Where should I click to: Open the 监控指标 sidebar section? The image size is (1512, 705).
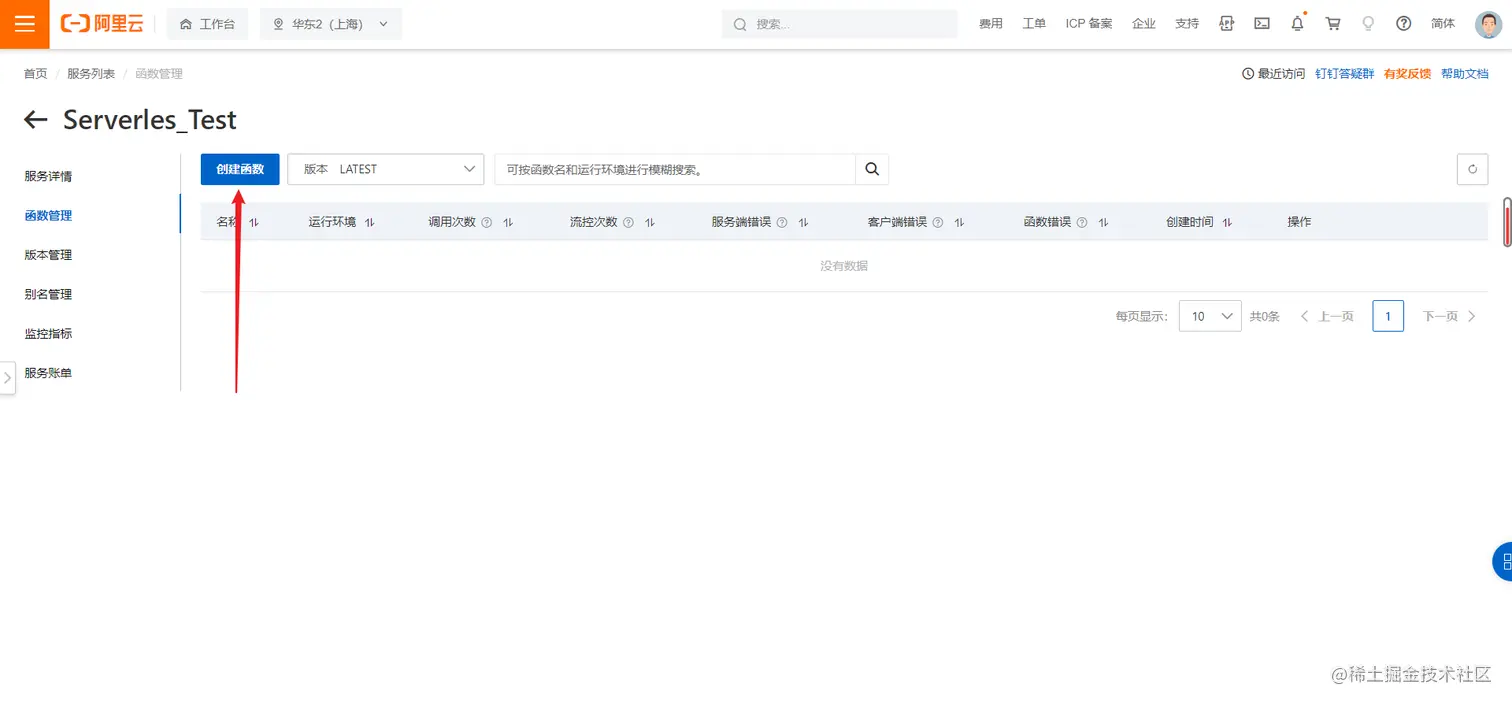click(x=47, y=333)
